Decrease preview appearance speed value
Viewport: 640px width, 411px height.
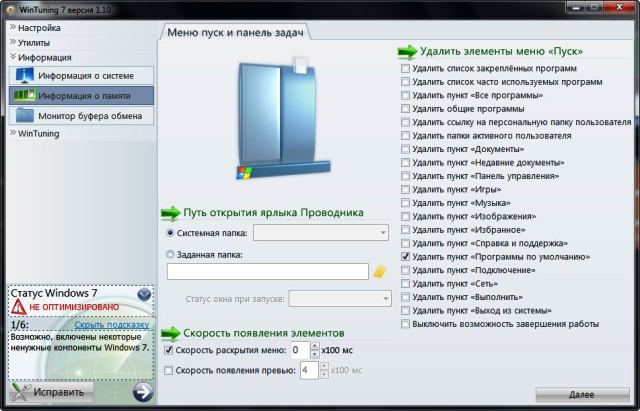tap(324, 375)
